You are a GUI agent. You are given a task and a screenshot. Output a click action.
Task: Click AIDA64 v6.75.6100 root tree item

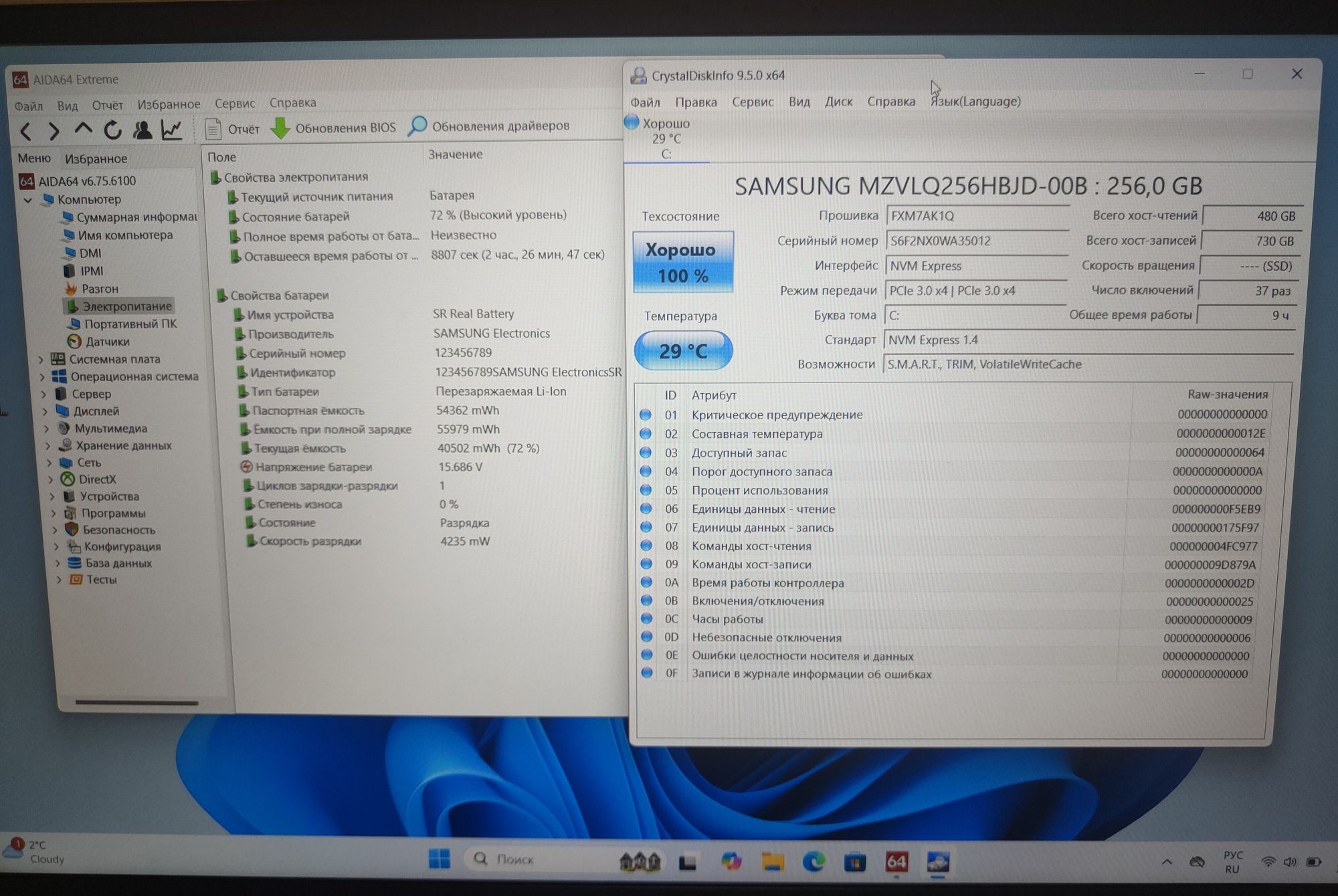(78, 181)
